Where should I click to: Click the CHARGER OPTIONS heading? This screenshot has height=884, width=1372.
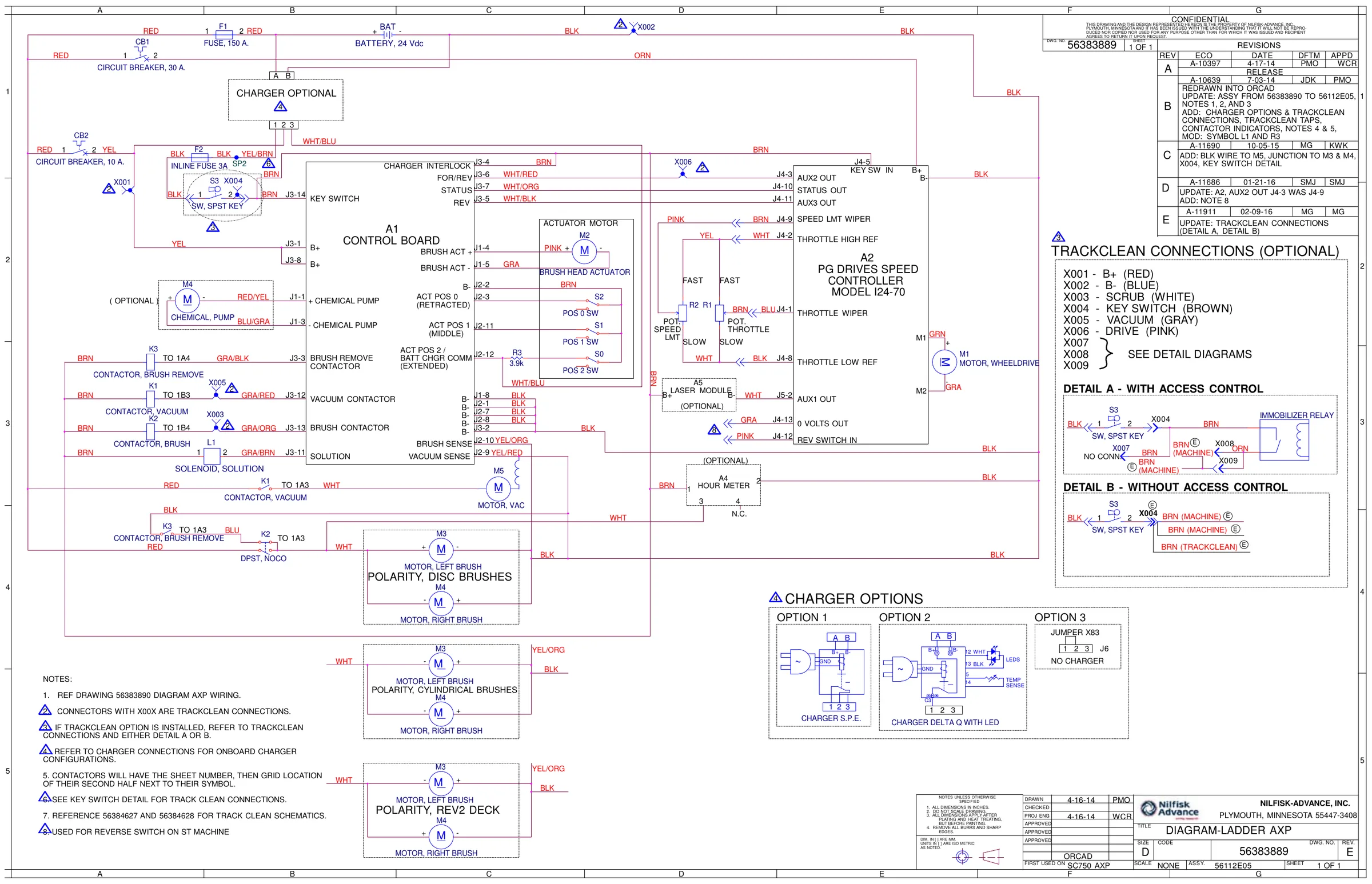tap(853, 599)
